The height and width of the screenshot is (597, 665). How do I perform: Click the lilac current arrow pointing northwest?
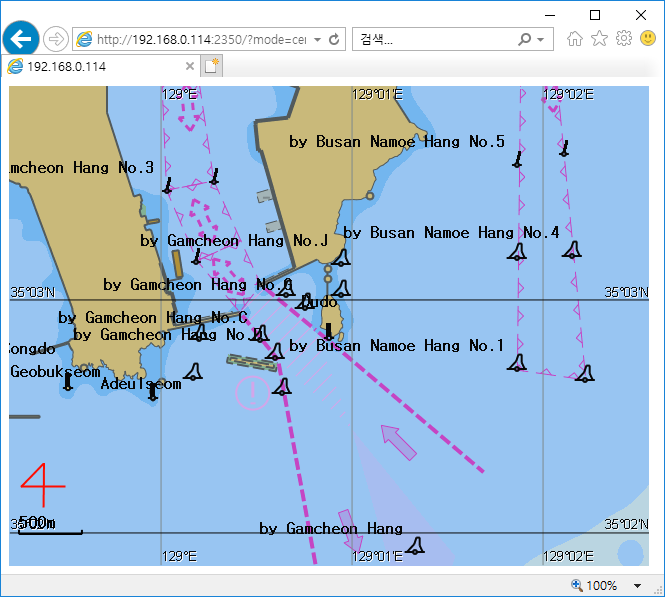(x=399, y=442)
